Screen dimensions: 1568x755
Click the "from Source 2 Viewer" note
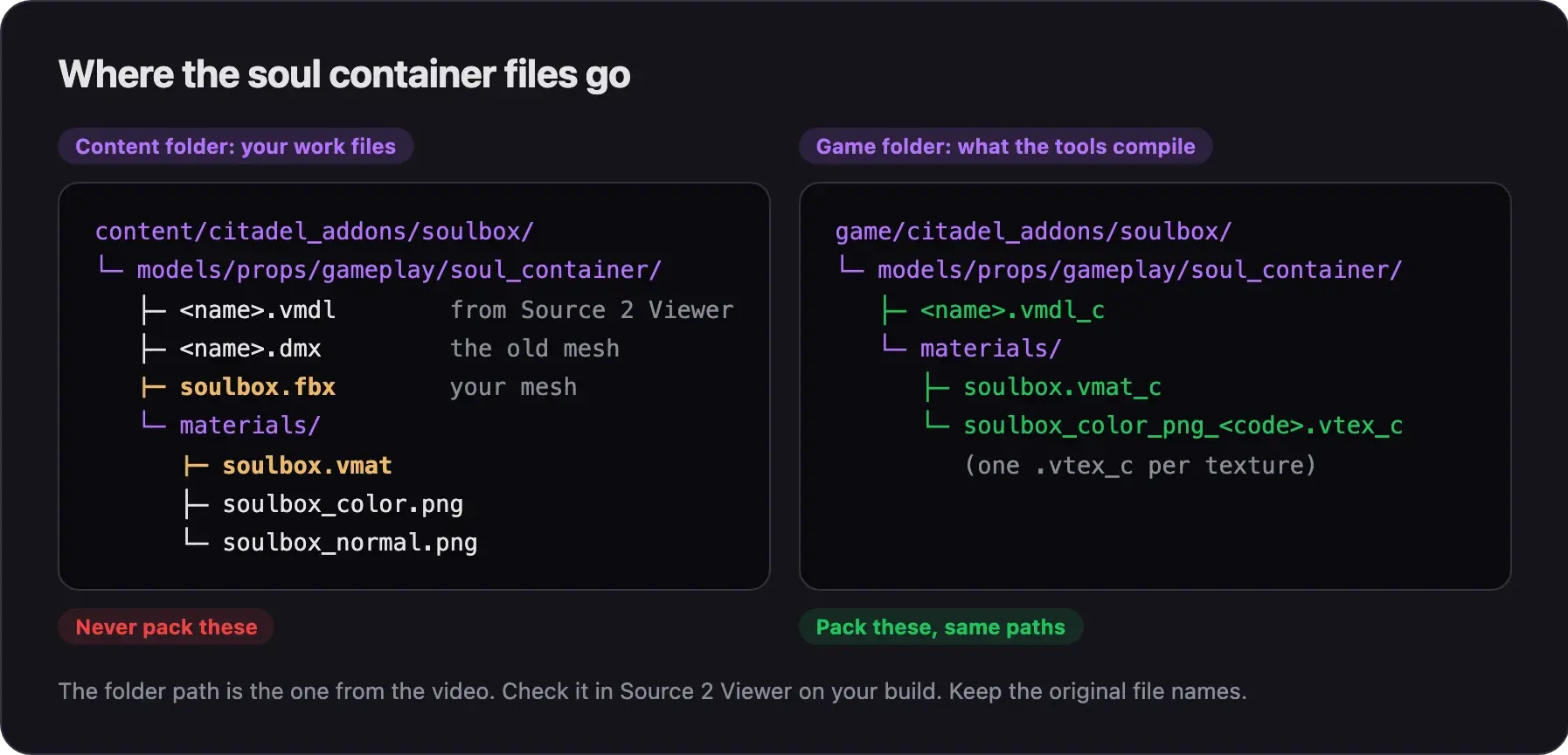tap(592, 310)
